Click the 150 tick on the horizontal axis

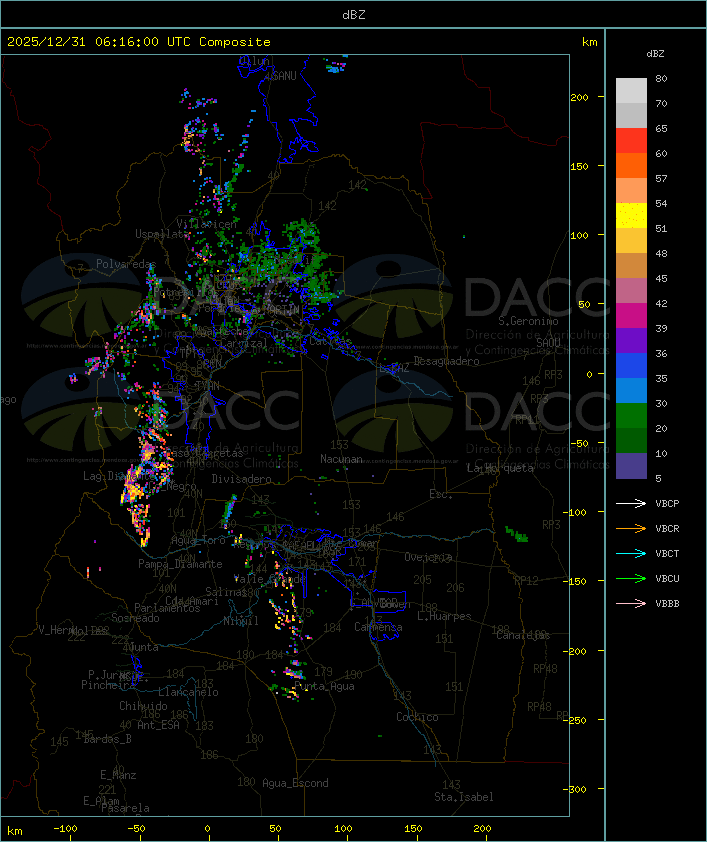click(413, 829)
